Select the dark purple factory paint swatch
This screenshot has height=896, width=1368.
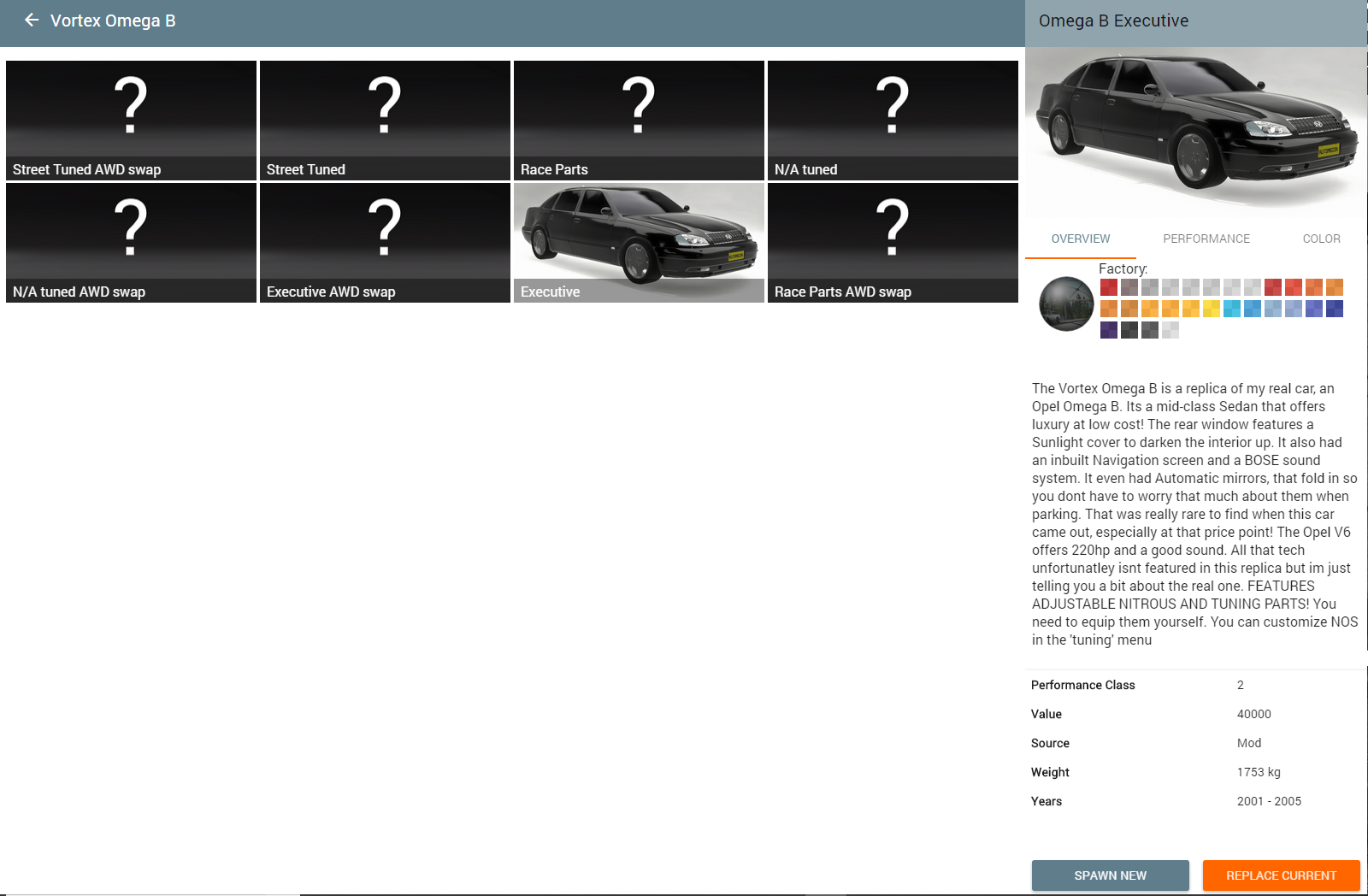click(x=1109, y=330)
